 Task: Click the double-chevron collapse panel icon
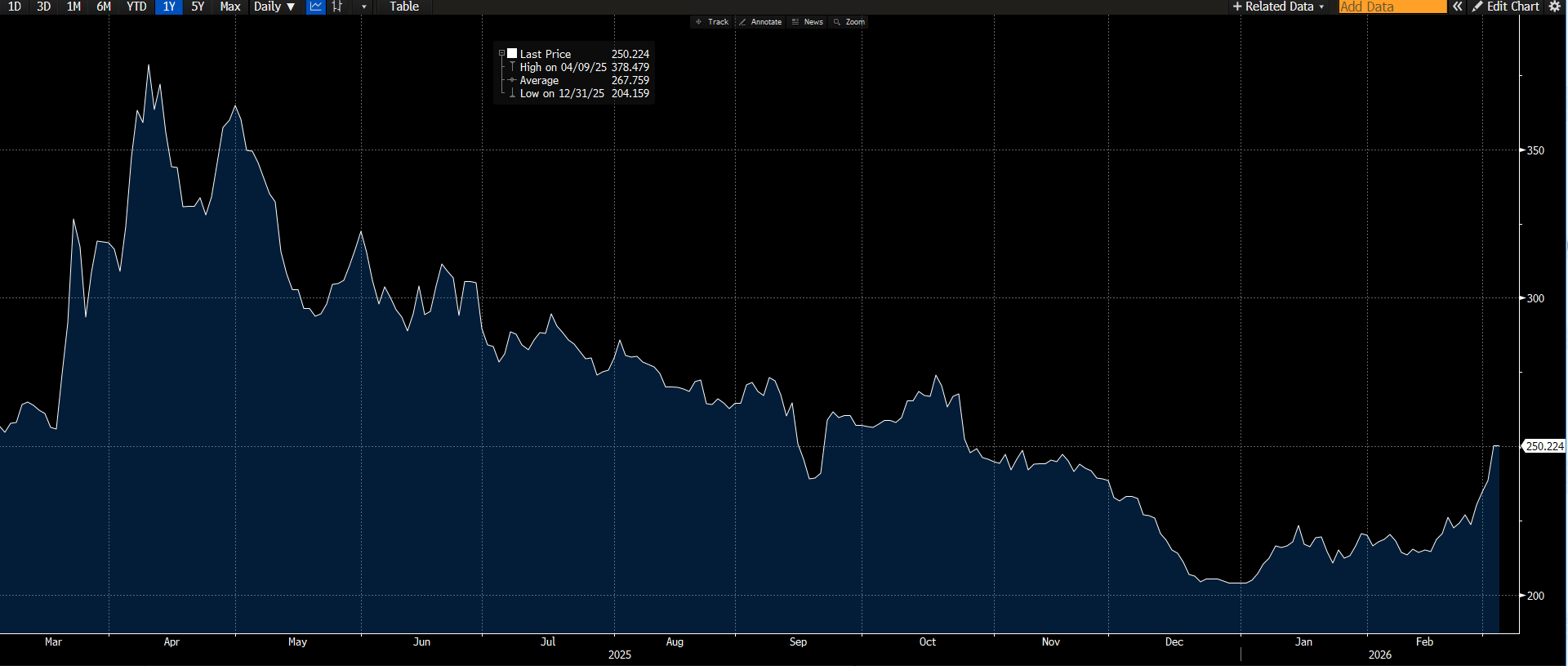point(1458,7)
